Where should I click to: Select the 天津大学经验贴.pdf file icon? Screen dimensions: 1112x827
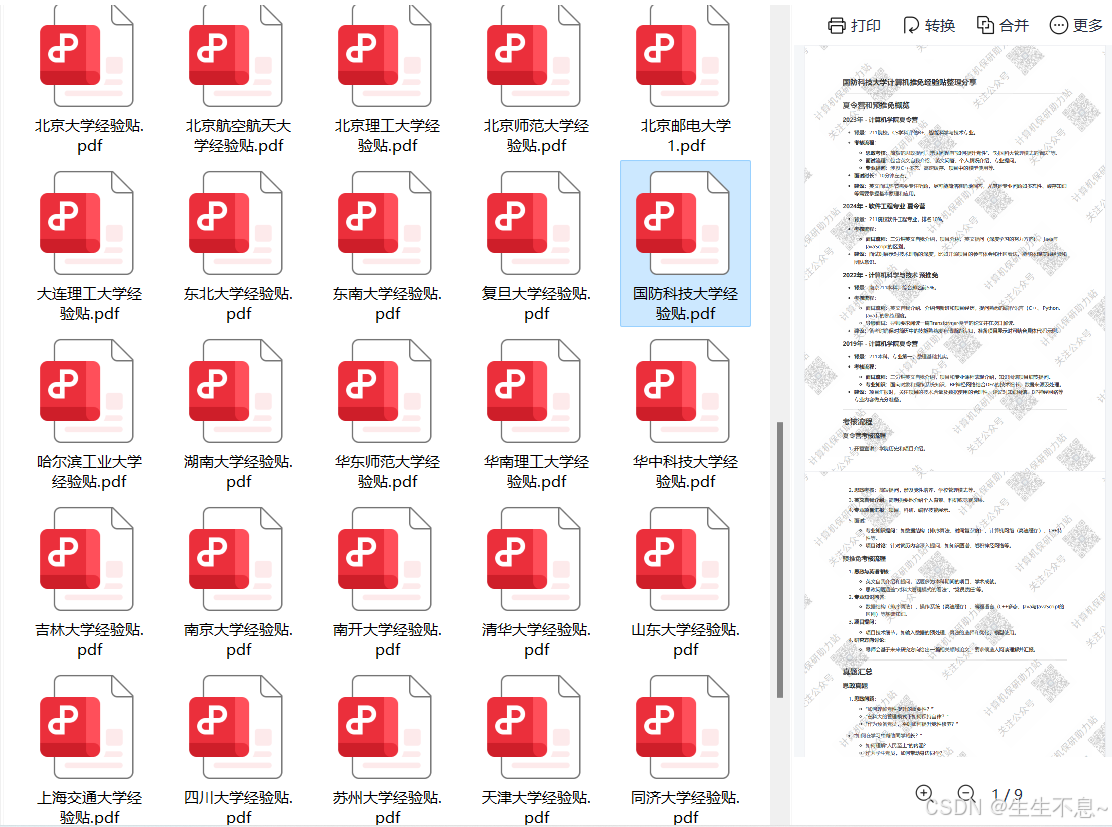tap(533, 727)
